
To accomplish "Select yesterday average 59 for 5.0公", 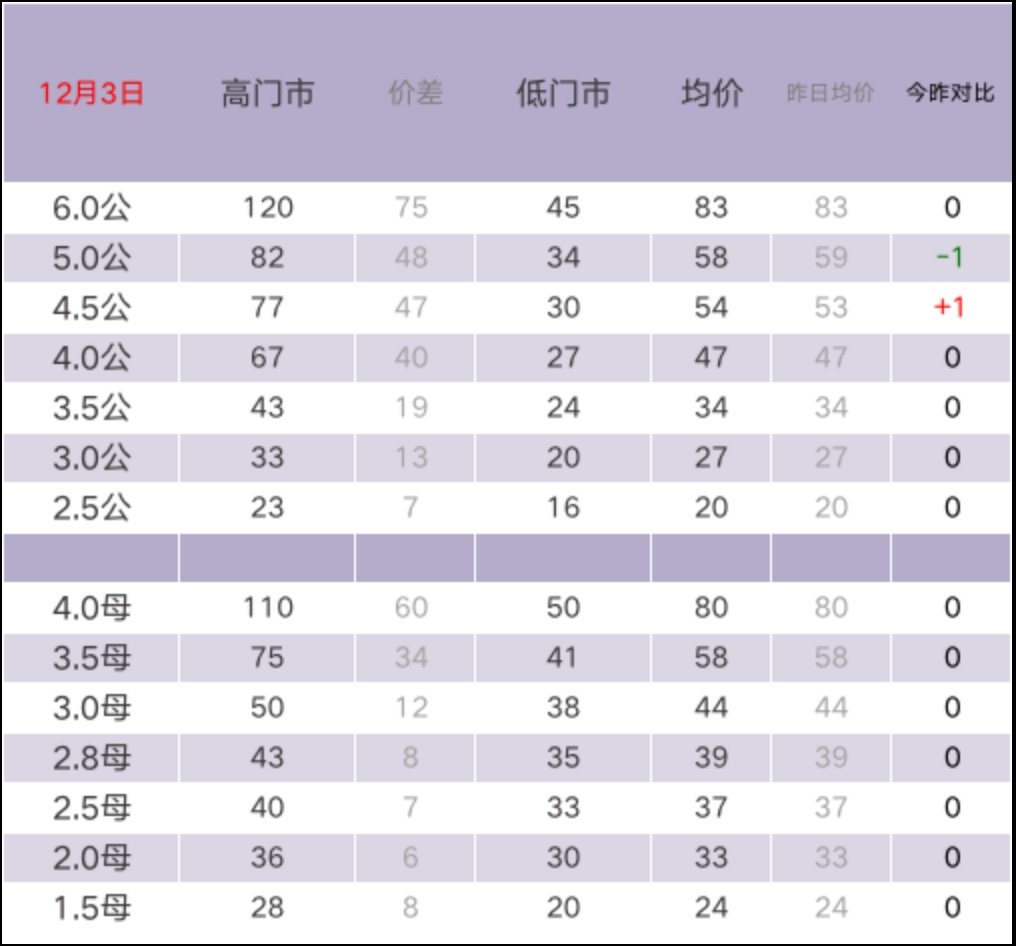I will (831, 258).
